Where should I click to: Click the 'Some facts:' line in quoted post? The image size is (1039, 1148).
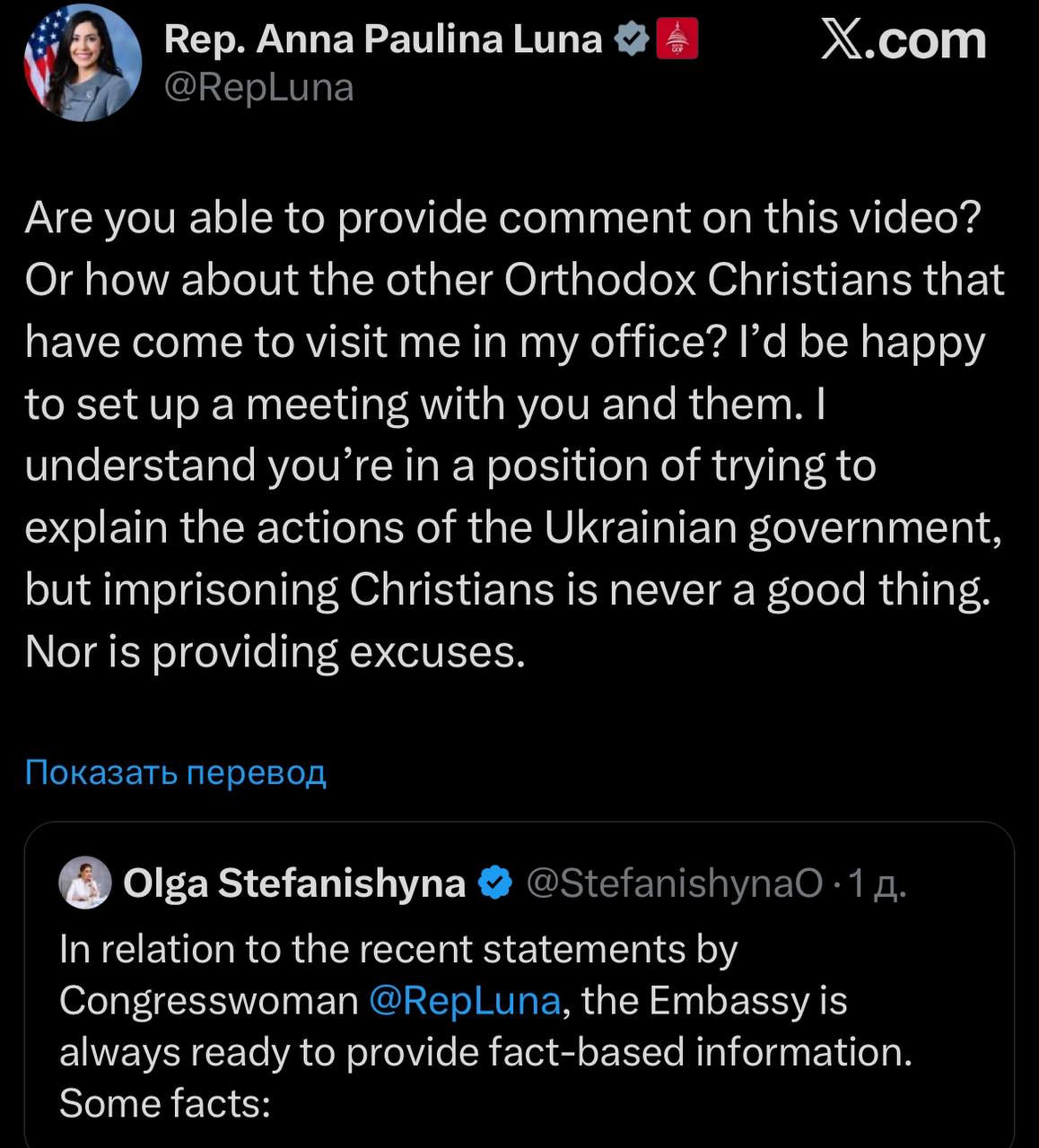(x=165, y=1103)
